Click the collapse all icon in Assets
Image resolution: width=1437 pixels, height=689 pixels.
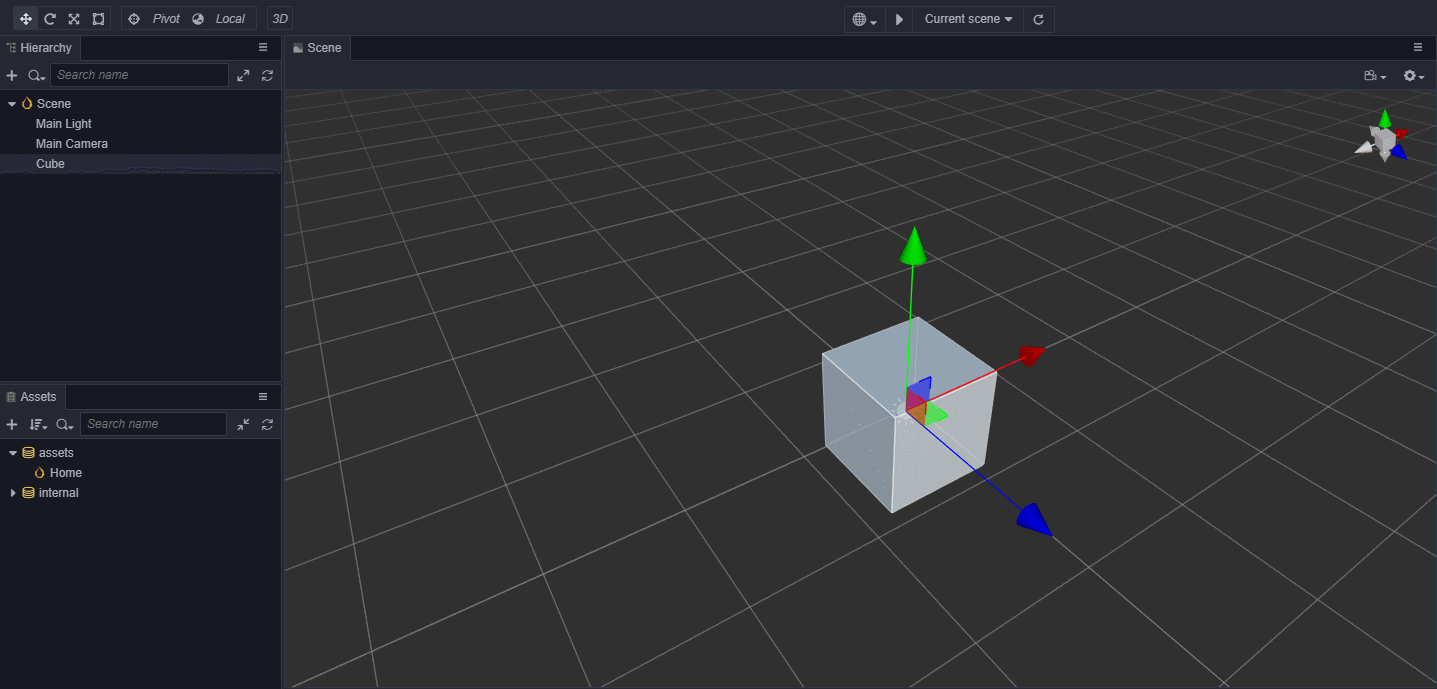pos(243,424)
